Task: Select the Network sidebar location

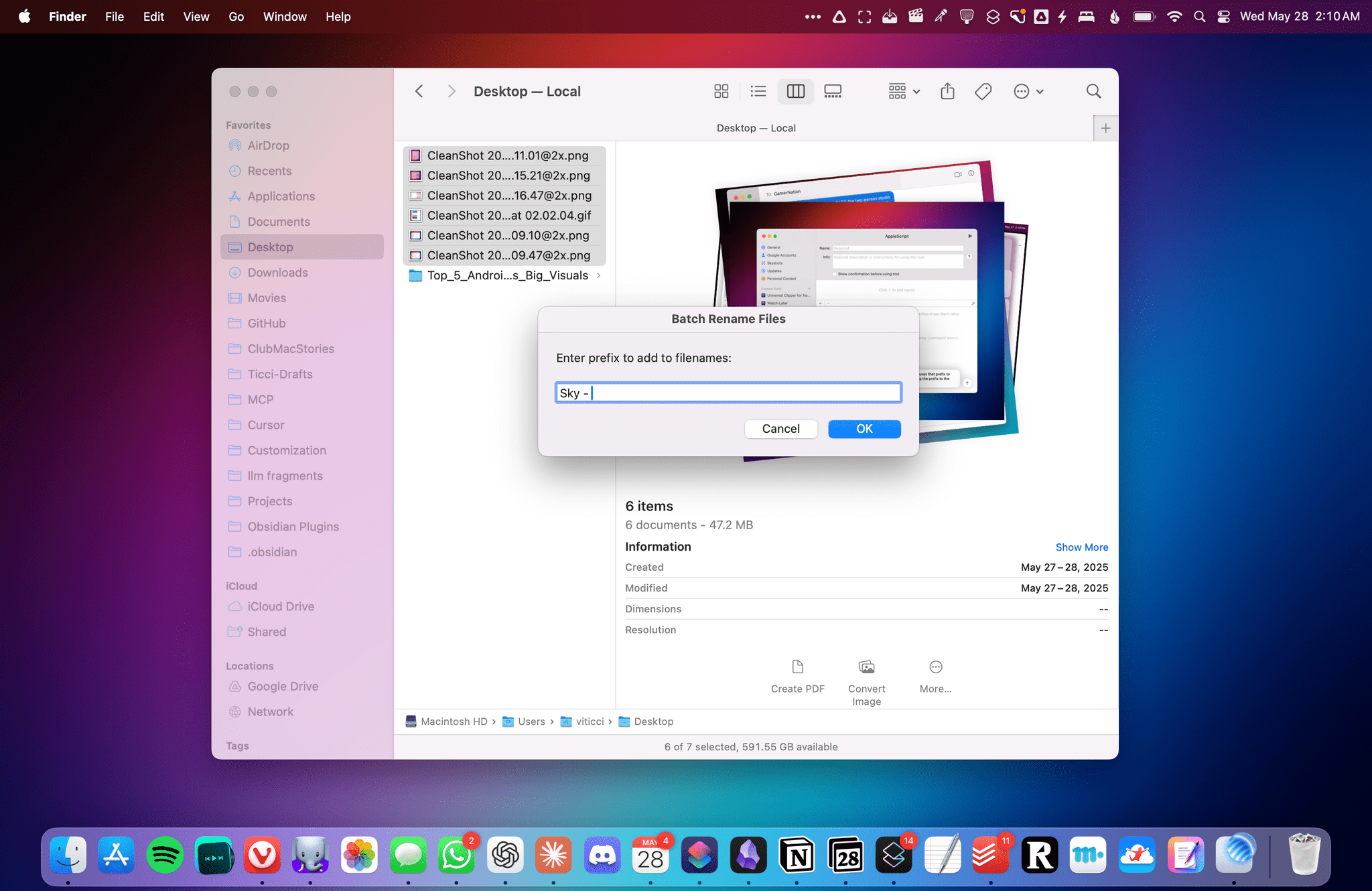Action: (301, 712)
